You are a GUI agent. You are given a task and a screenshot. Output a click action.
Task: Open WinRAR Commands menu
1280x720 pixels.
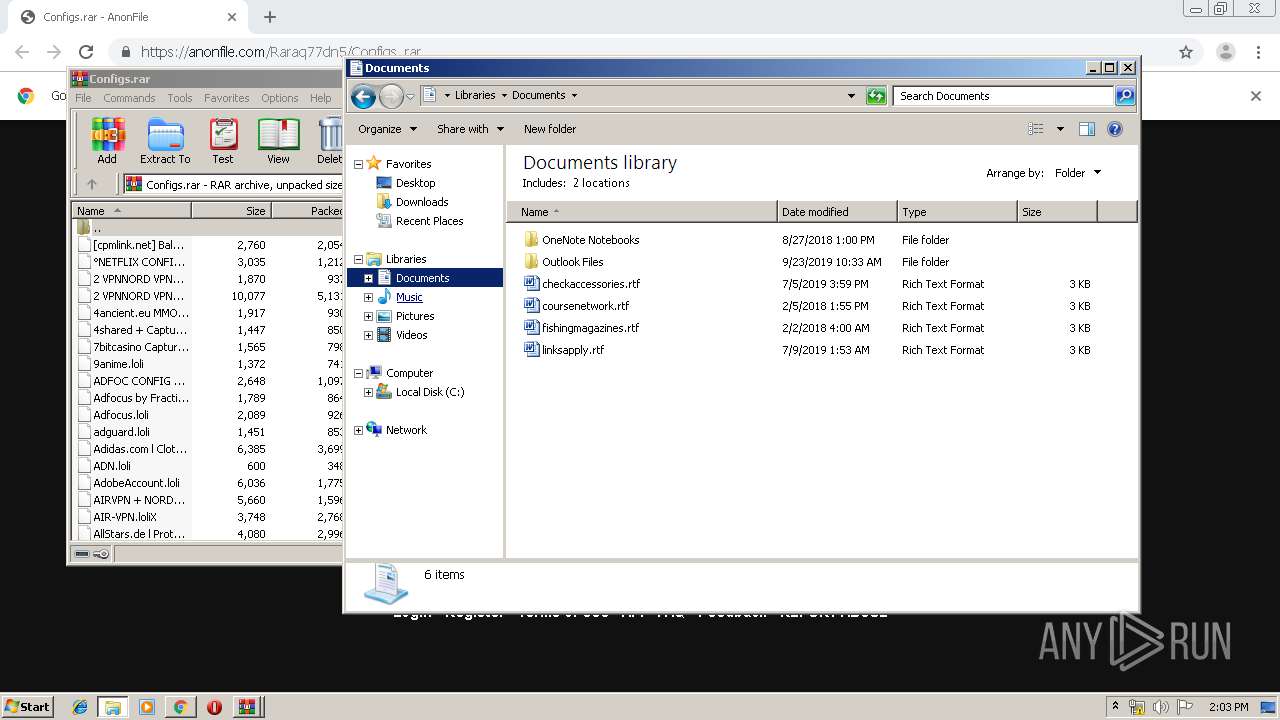pos(129,98)
